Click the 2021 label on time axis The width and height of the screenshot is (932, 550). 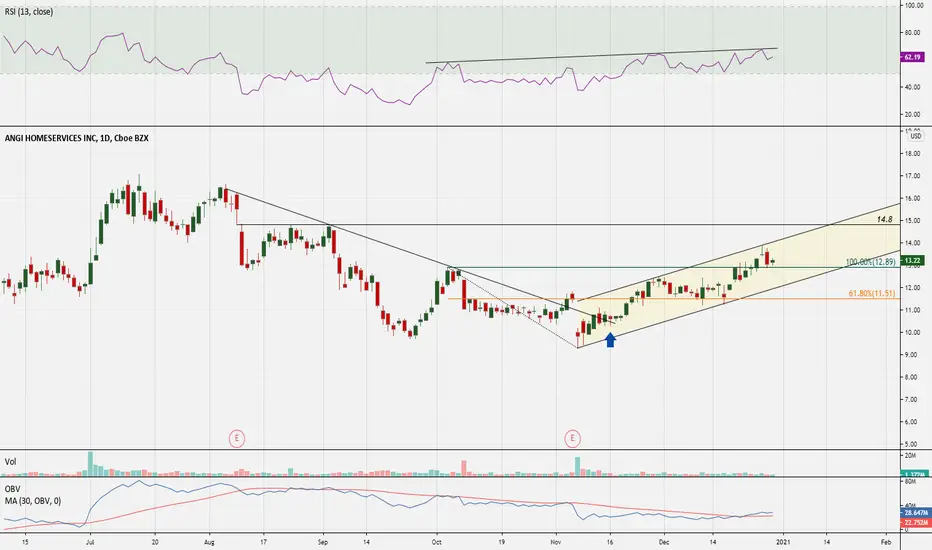(x=783, y=542)
